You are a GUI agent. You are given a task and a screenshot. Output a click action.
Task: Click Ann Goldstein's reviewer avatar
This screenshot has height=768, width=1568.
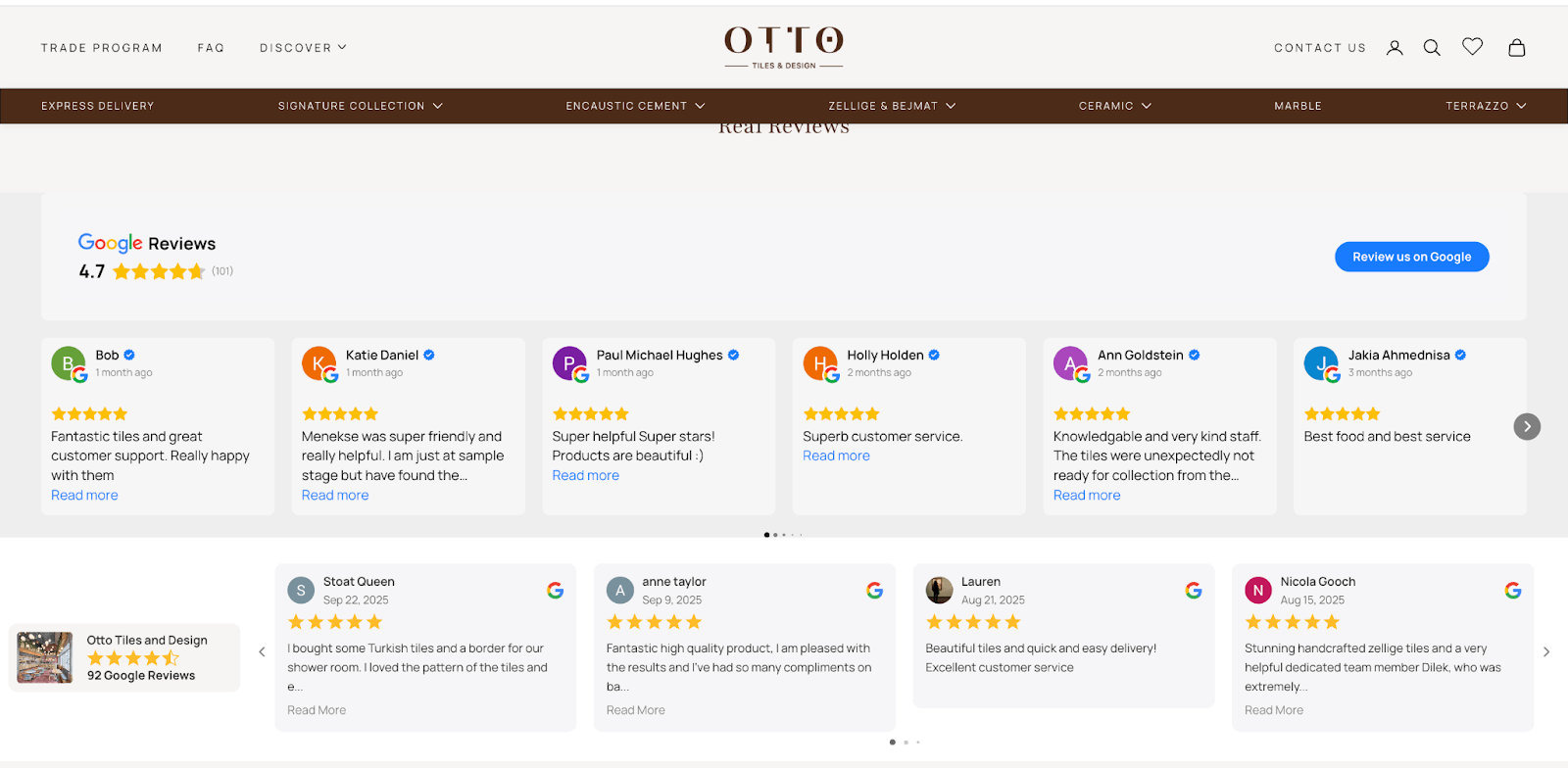1070,363
